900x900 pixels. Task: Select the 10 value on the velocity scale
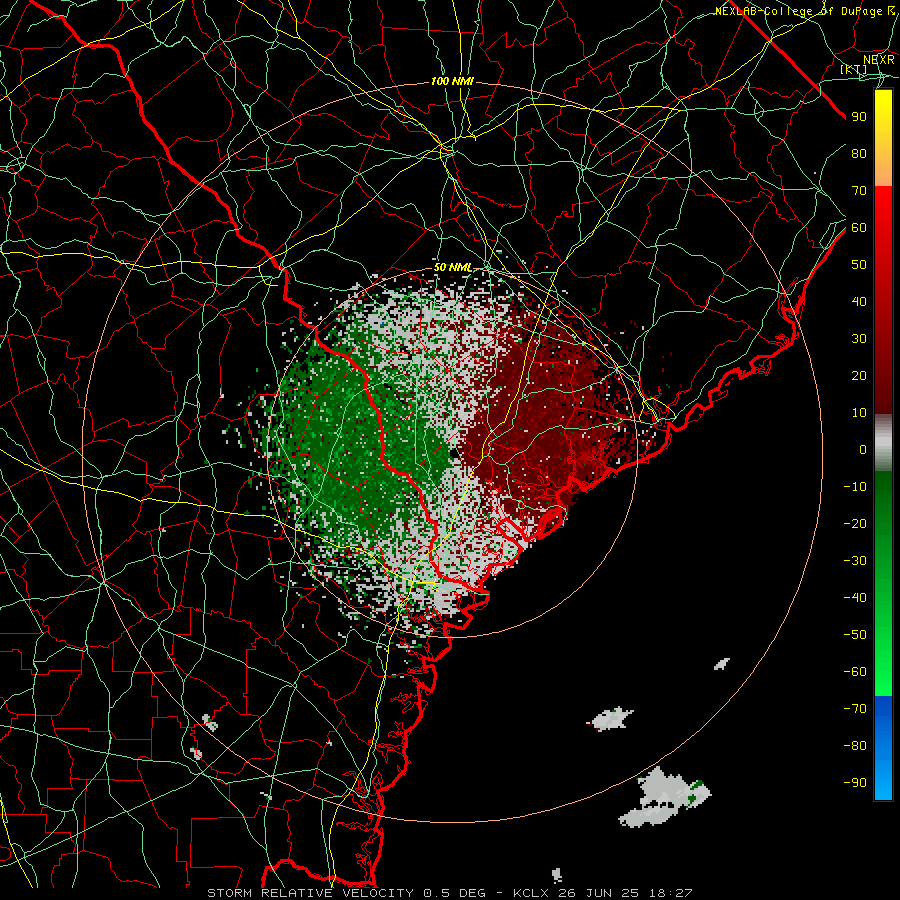click(x=859, y=413)
